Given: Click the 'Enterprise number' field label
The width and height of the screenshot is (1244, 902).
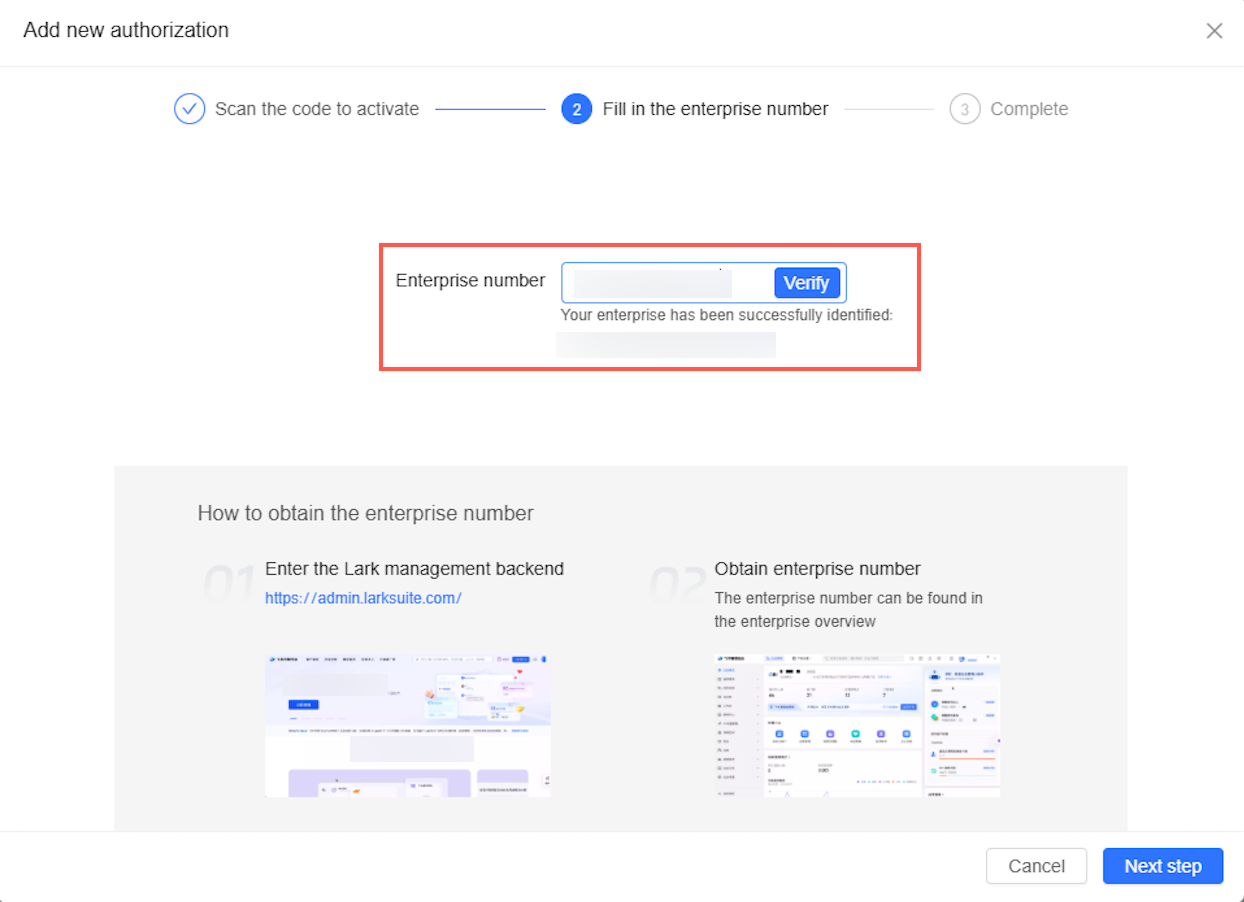Looking at the screenshot, I should 470,280.
